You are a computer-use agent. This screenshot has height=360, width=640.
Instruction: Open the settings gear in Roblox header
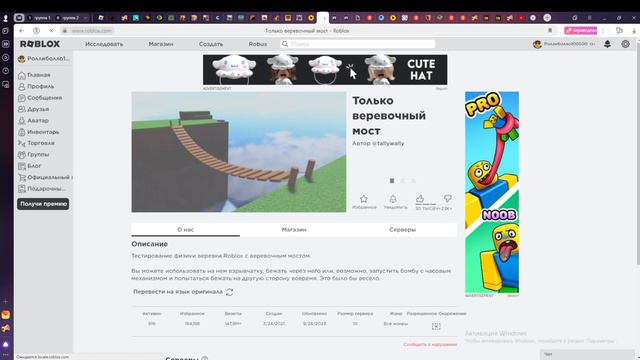[625, 44]
